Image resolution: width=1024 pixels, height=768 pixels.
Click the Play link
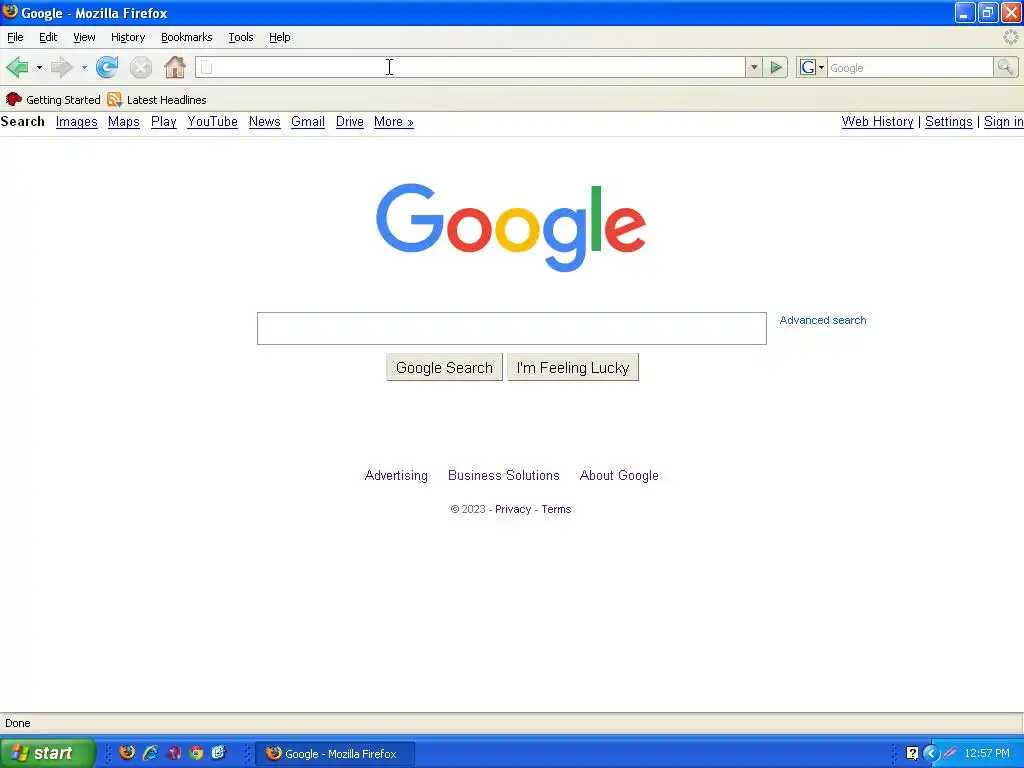pos(164,122)
